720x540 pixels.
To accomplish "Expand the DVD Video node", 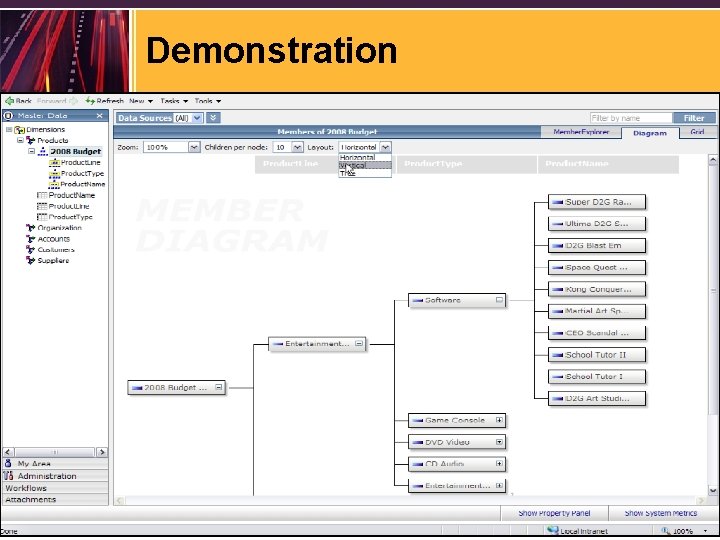I will coord(499,442).
